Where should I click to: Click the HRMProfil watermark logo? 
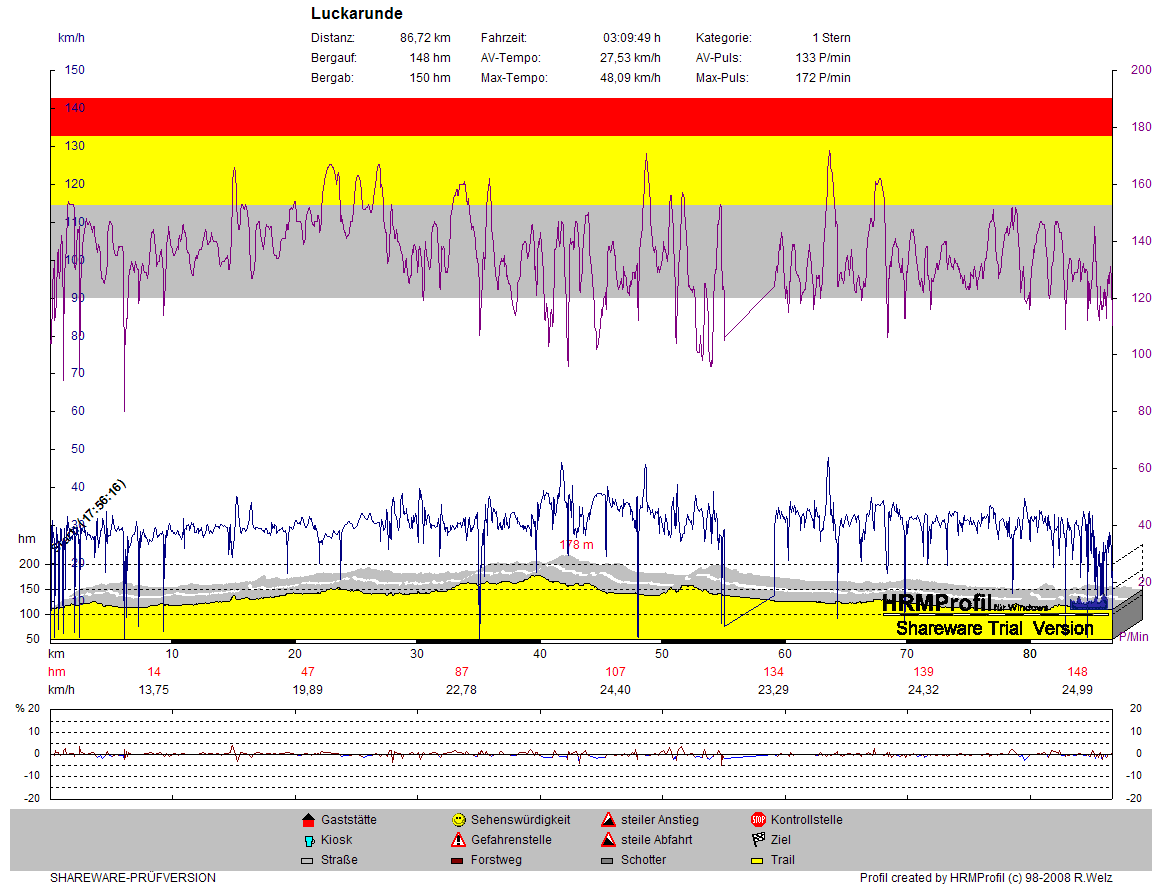pos(936,603)
